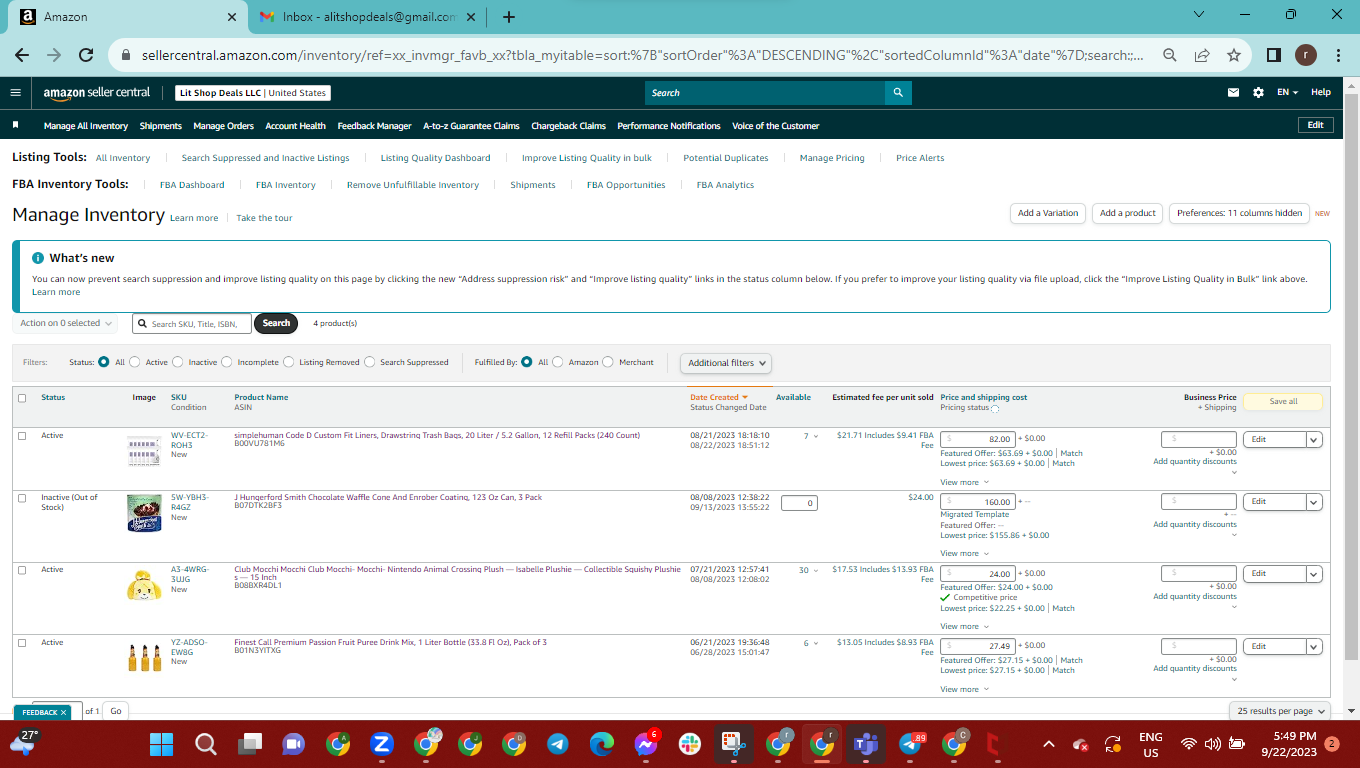Open EN language dropdown
The height and width of the screenshot is (768, 1360).
pos(1287,92)
